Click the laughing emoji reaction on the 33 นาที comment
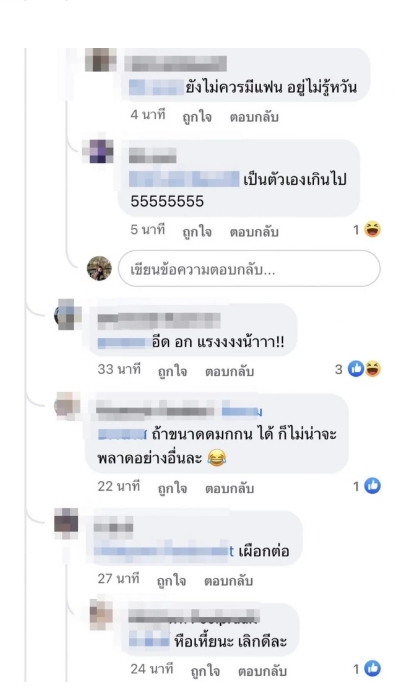409x696 pixels. [x=373, y=369]
